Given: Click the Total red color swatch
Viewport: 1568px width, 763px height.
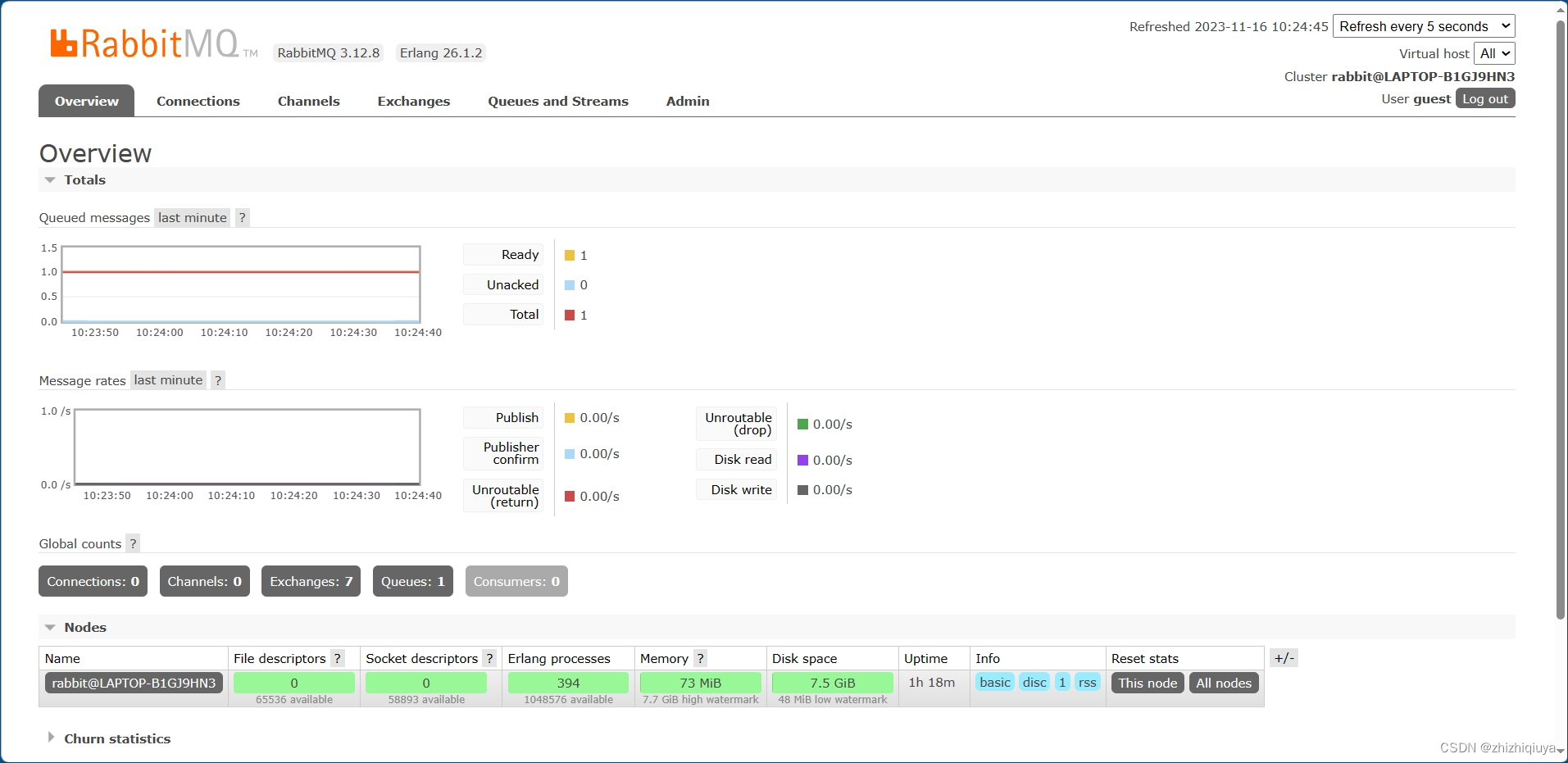Looking at the screenshot, I should pos(570,316).
